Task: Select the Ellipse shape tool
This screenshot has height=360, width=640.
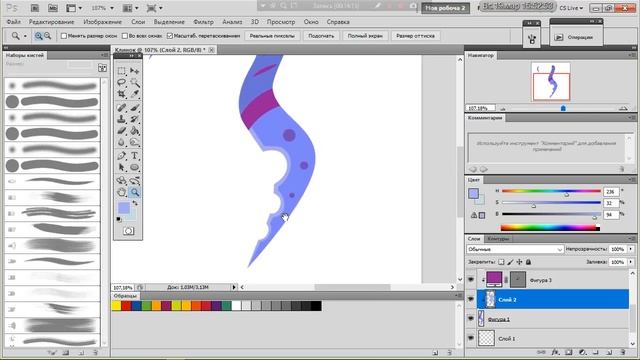Action: coord(134,167)
